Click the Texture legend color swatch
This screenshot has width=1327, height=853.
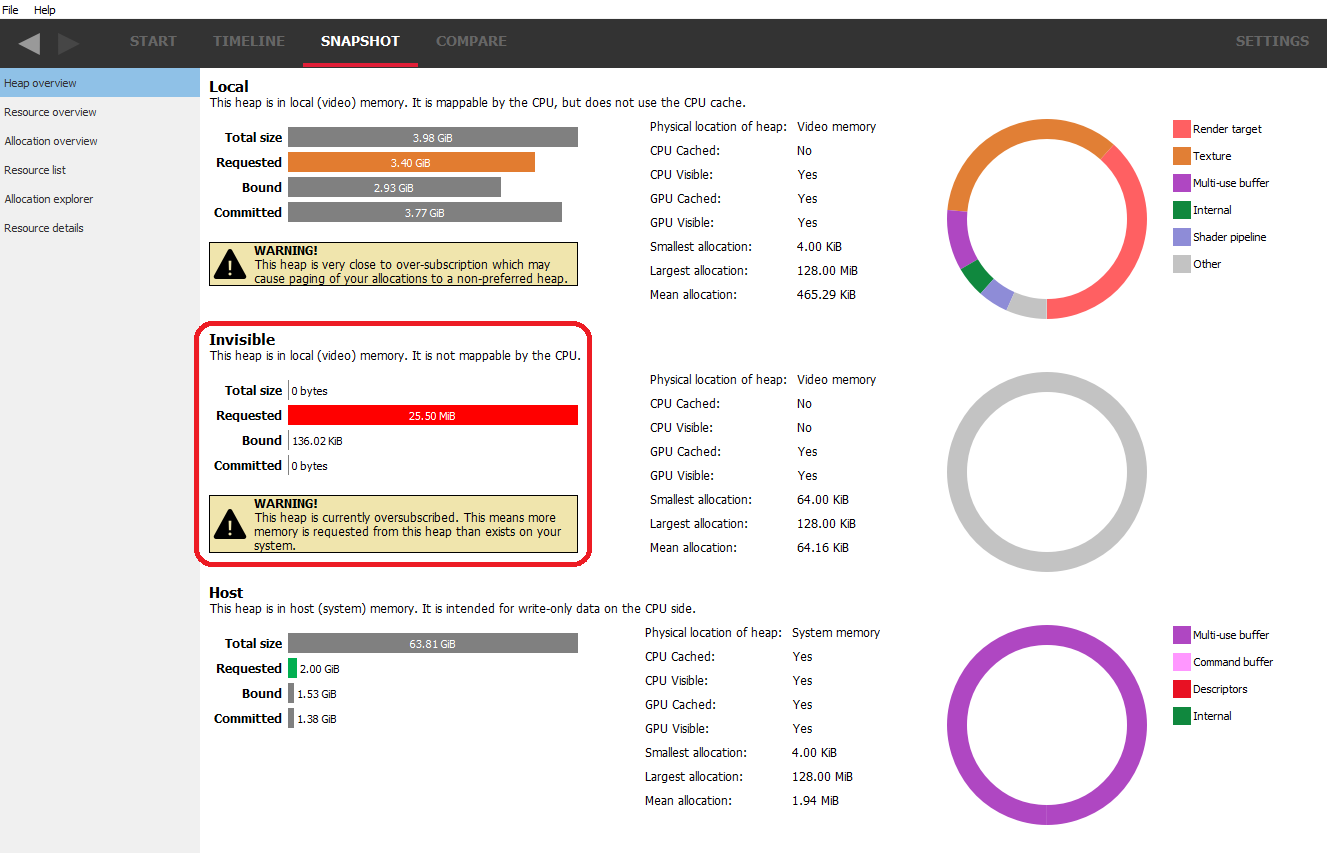[x=1181, y=156]
